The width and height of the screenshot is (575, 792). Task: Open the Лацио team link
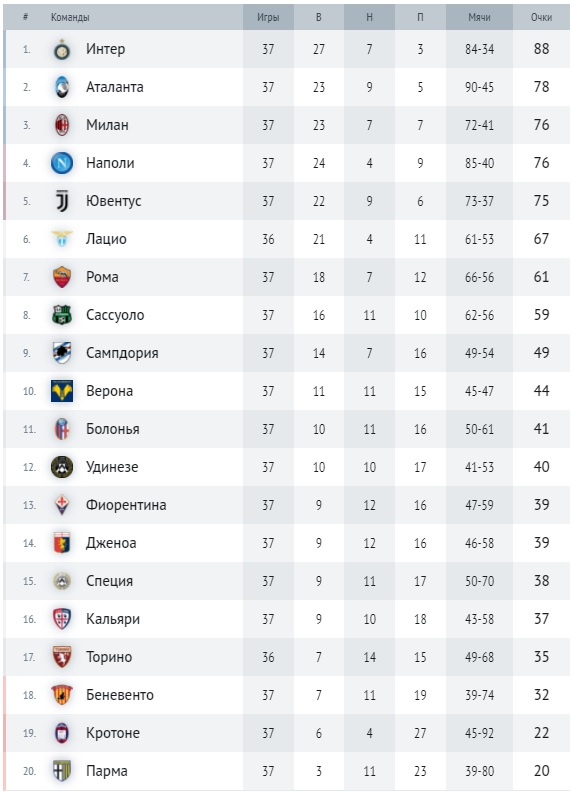[106, 239]
